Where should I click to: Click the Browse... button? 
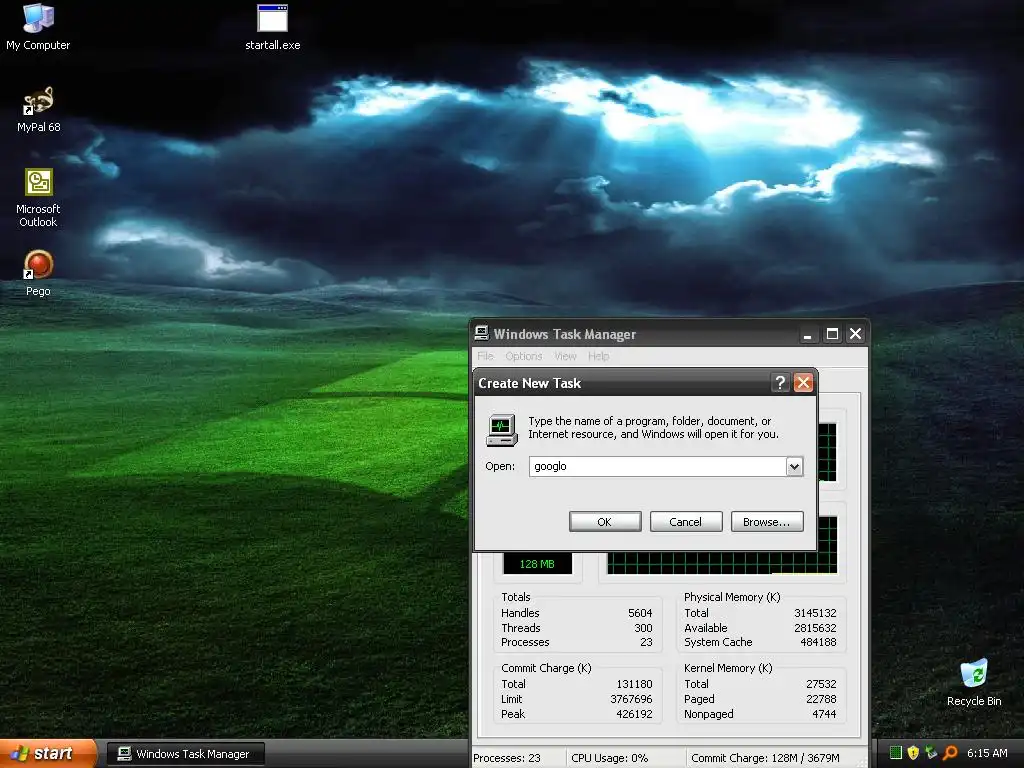click(x=767, y=522)
